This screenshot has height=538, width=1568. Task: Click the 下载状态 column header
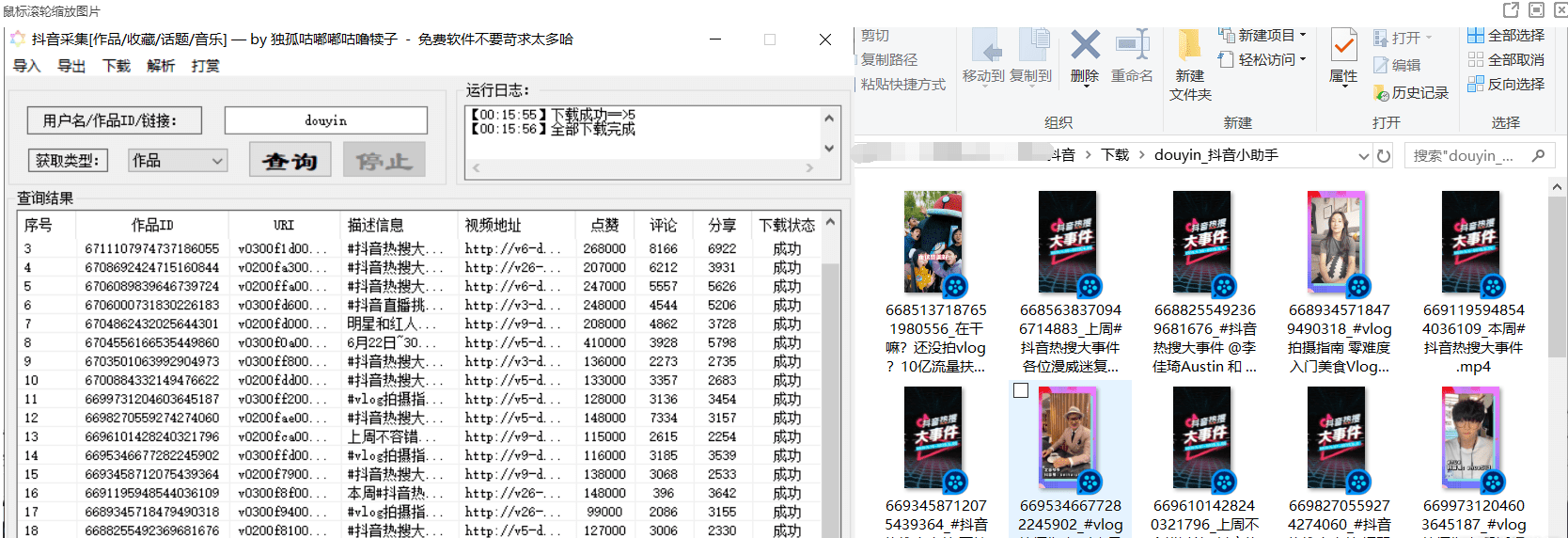(x=787, y=225)
